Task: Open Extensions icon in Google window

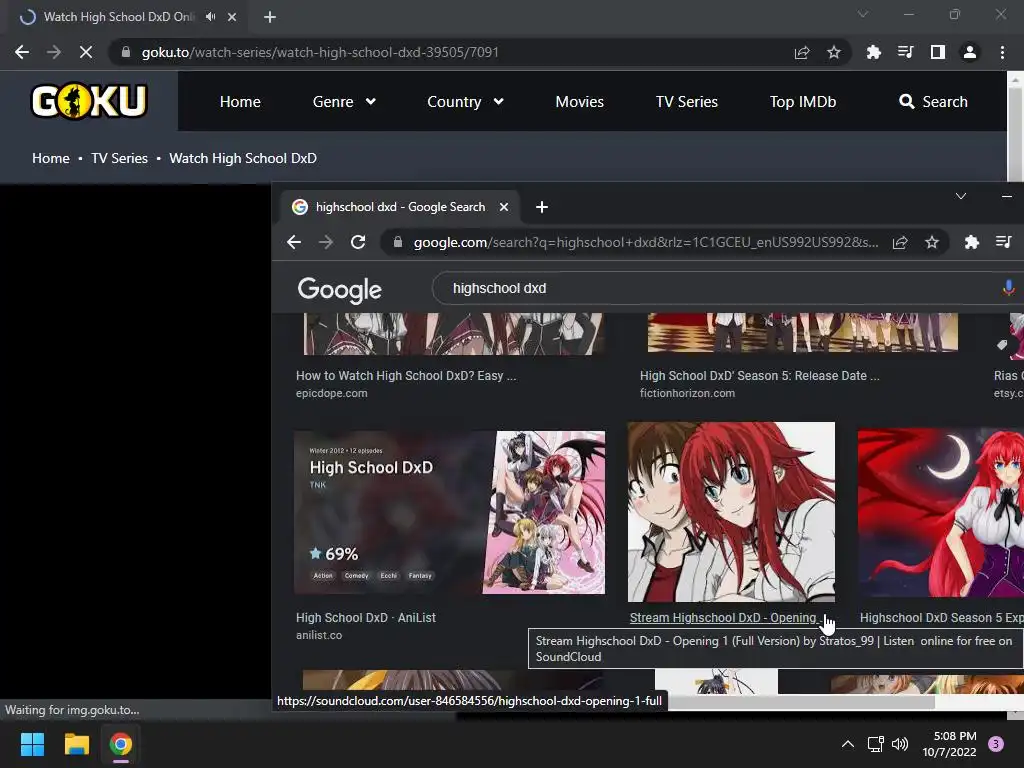Action: [972, 242]
